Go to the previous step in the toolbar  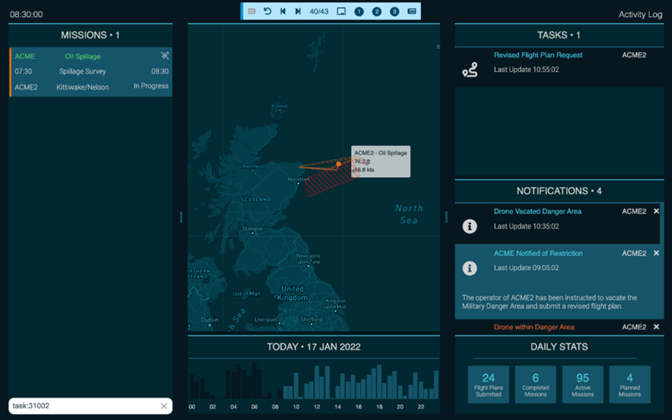[x=283, y=11]
